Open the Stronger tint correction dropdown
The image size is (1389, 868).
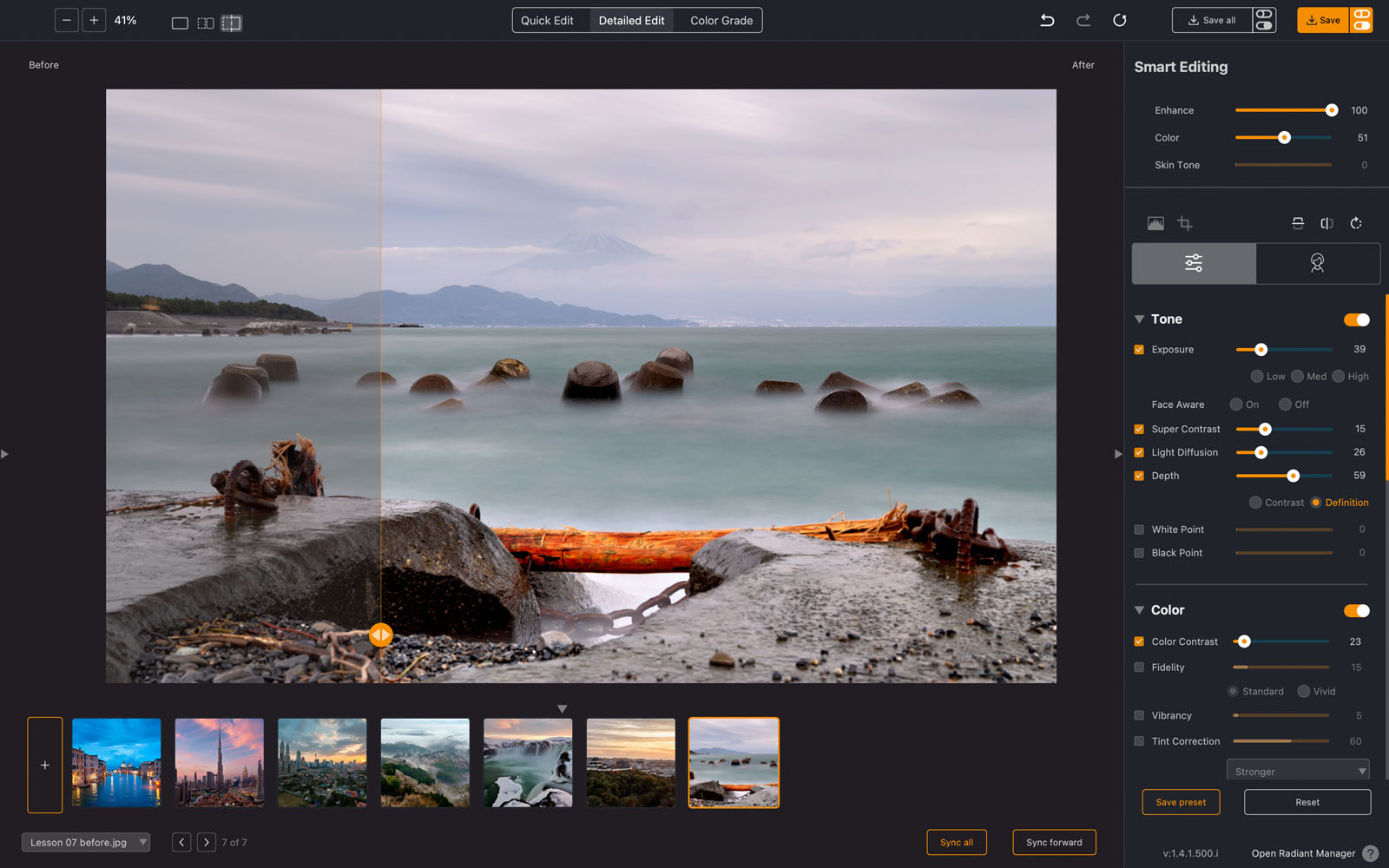tap(1297, 770)
